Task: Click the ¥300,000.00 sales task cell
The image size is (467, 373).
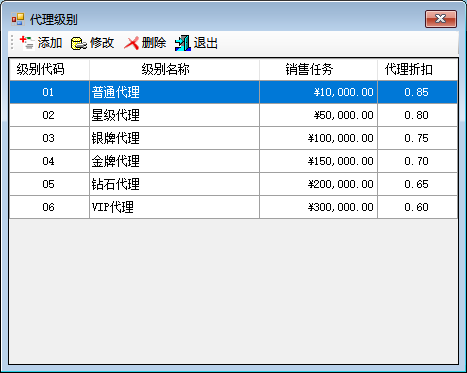Action: tap(318, 207)
